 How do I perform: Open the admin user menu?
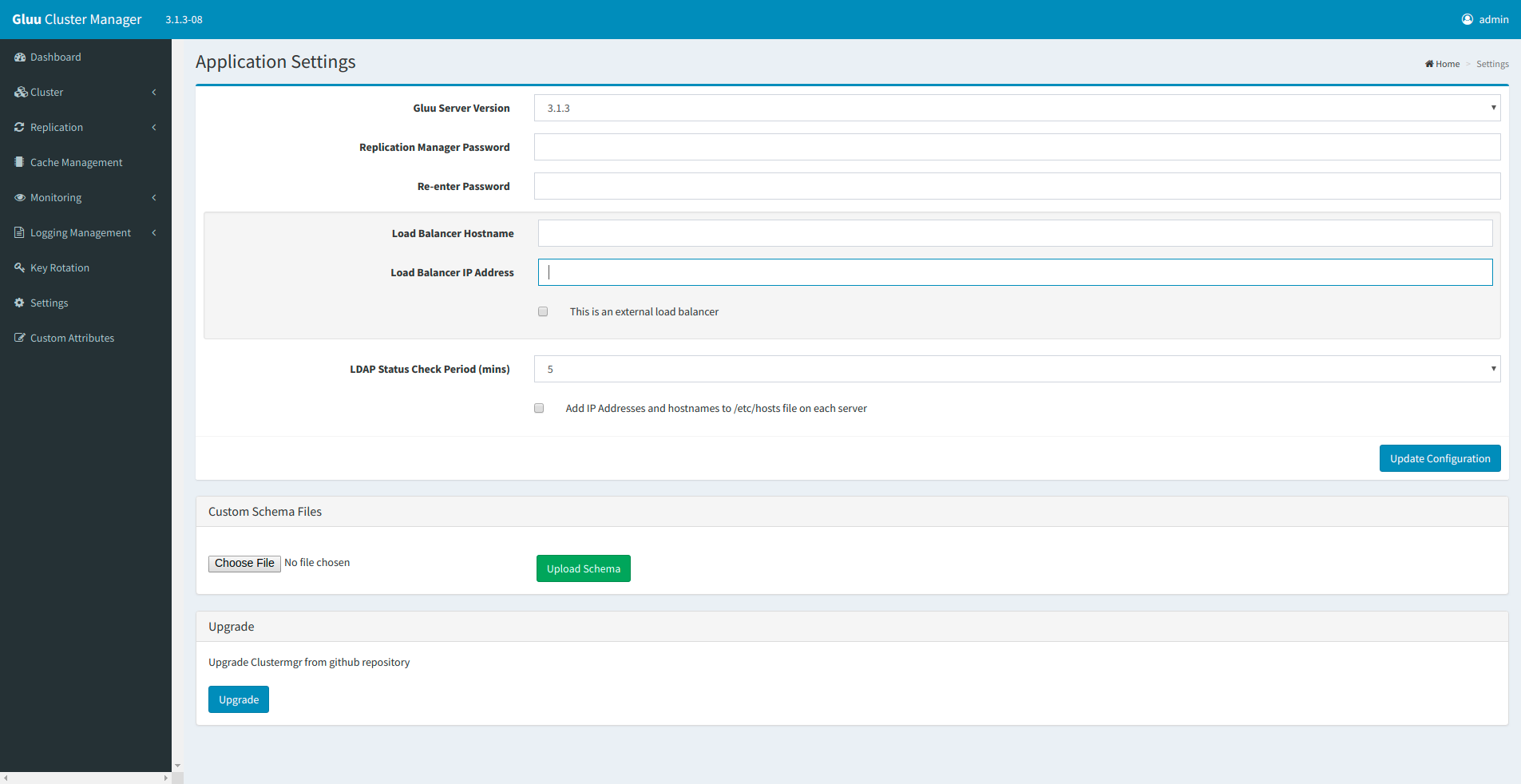pos(1485,19)
